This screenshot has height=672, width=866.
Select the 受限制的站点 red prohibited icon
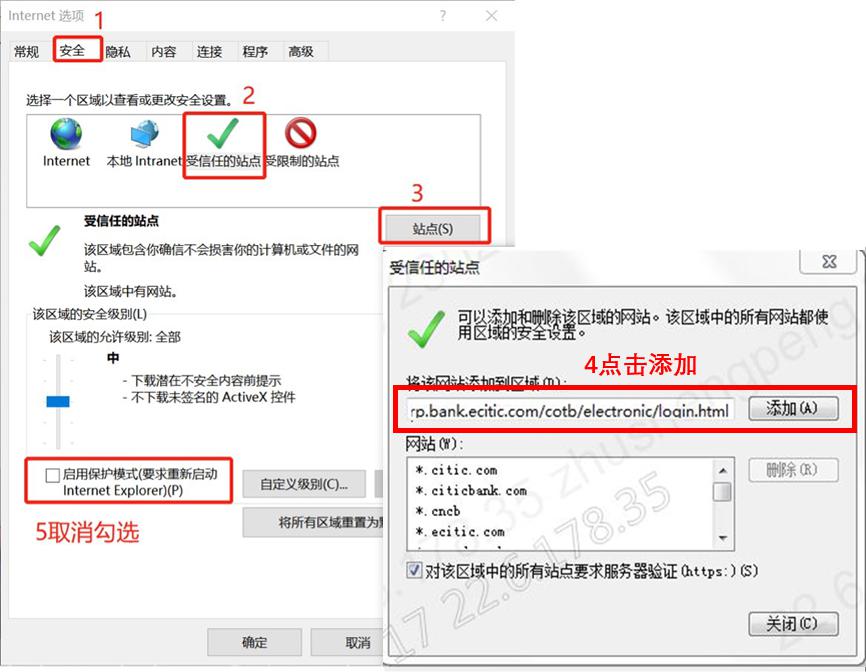(300, 133)
